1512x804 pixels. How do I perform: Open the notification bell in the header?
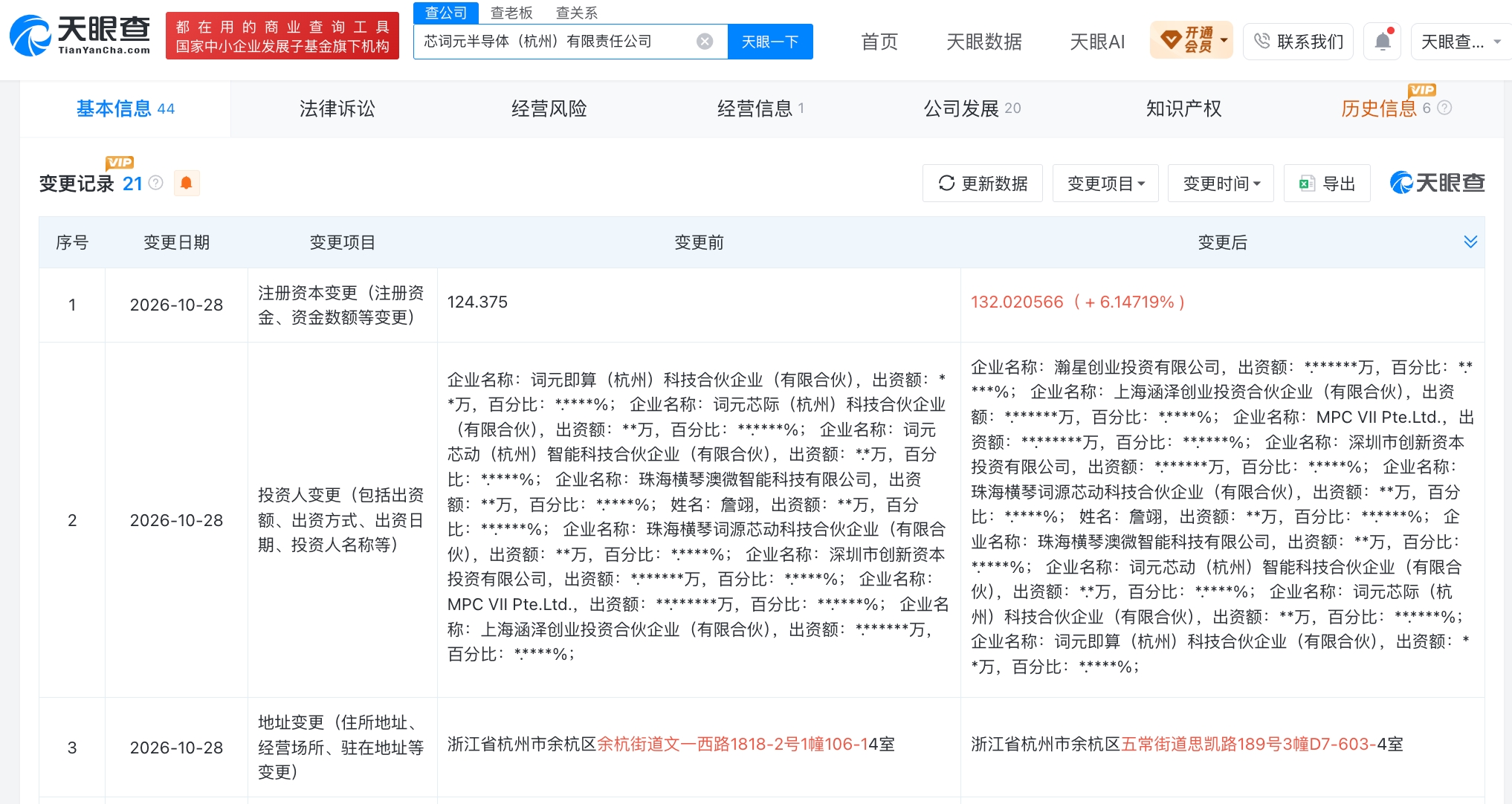click(1383, 41)
